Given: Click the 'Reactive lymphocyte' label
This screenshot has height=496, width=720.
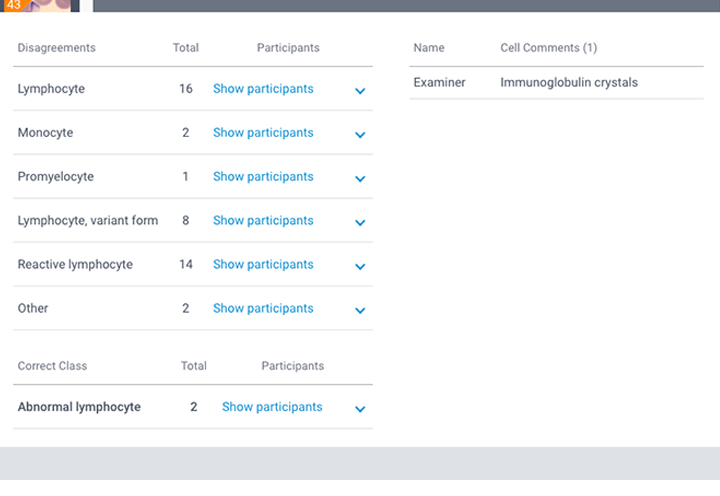Looking at the screenshot, I should tap(75, 265).
